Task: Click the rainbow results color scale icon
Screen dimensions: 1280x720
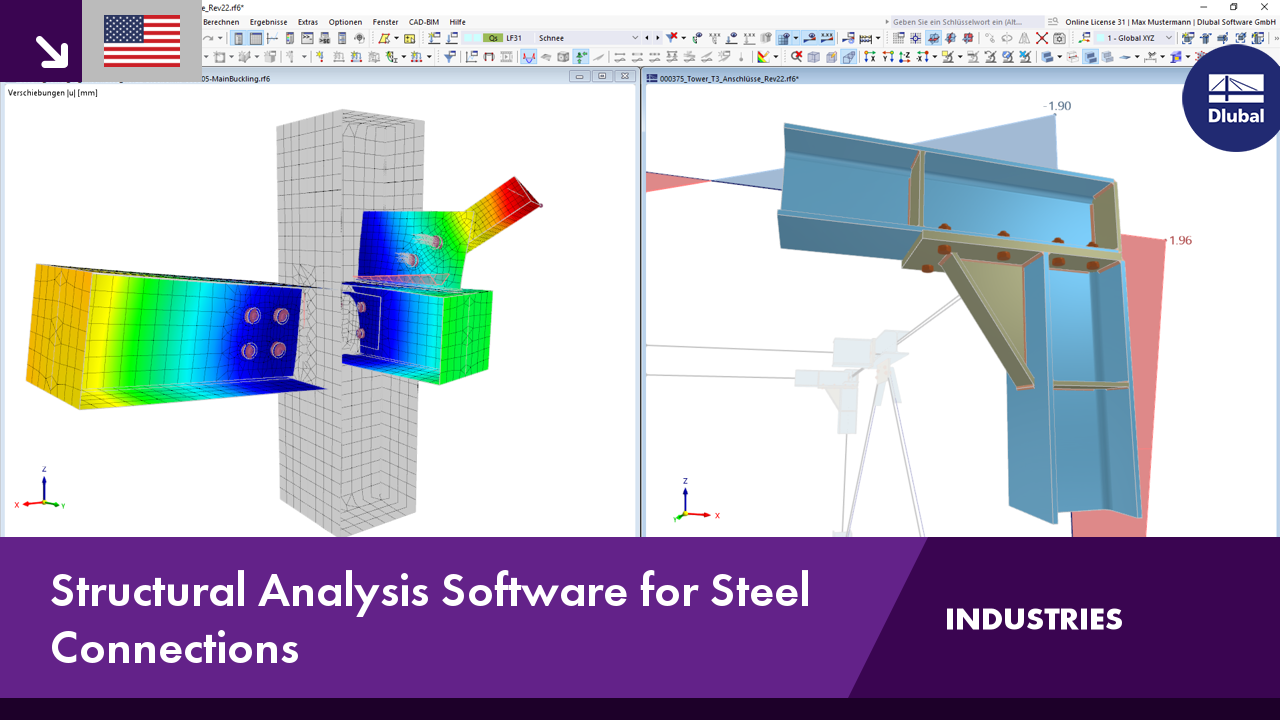Action: pyautogui.click(x=760, y=57)
